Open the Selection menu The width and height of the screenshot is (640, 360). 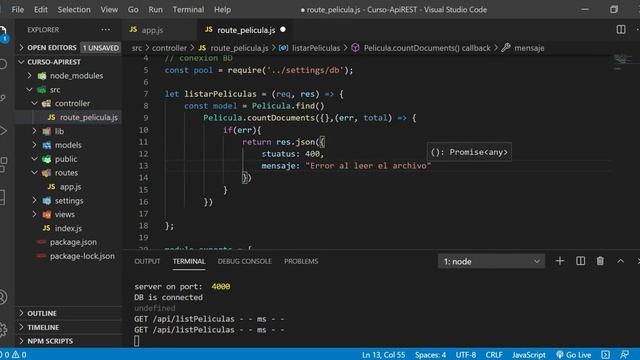74,9
